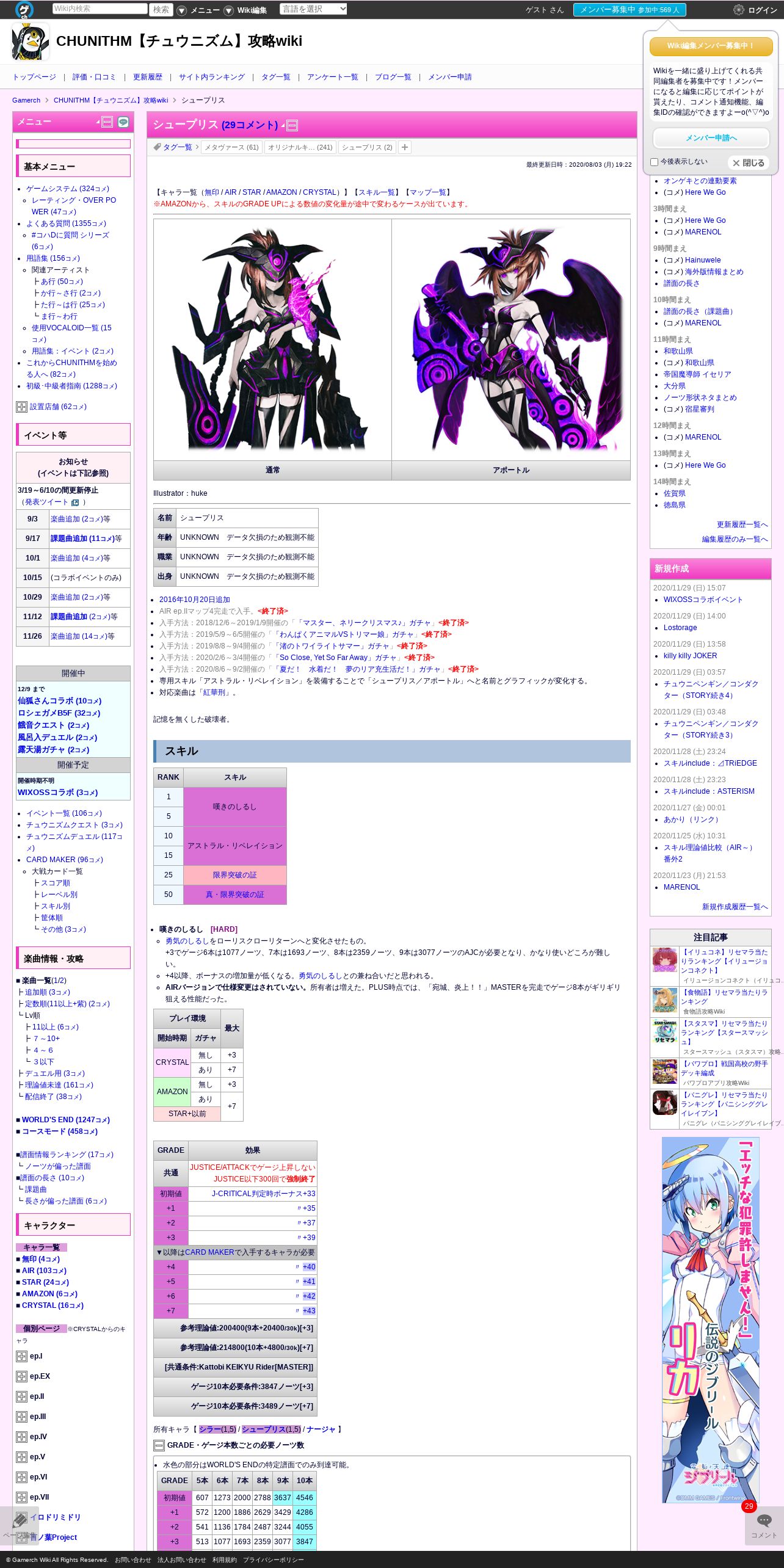This screenshot has height=1568, width=784.
Task: Click the thumbnail icon for 食物語 リセマラ article
Action: pyautogui.click(x=664, y=1000)
